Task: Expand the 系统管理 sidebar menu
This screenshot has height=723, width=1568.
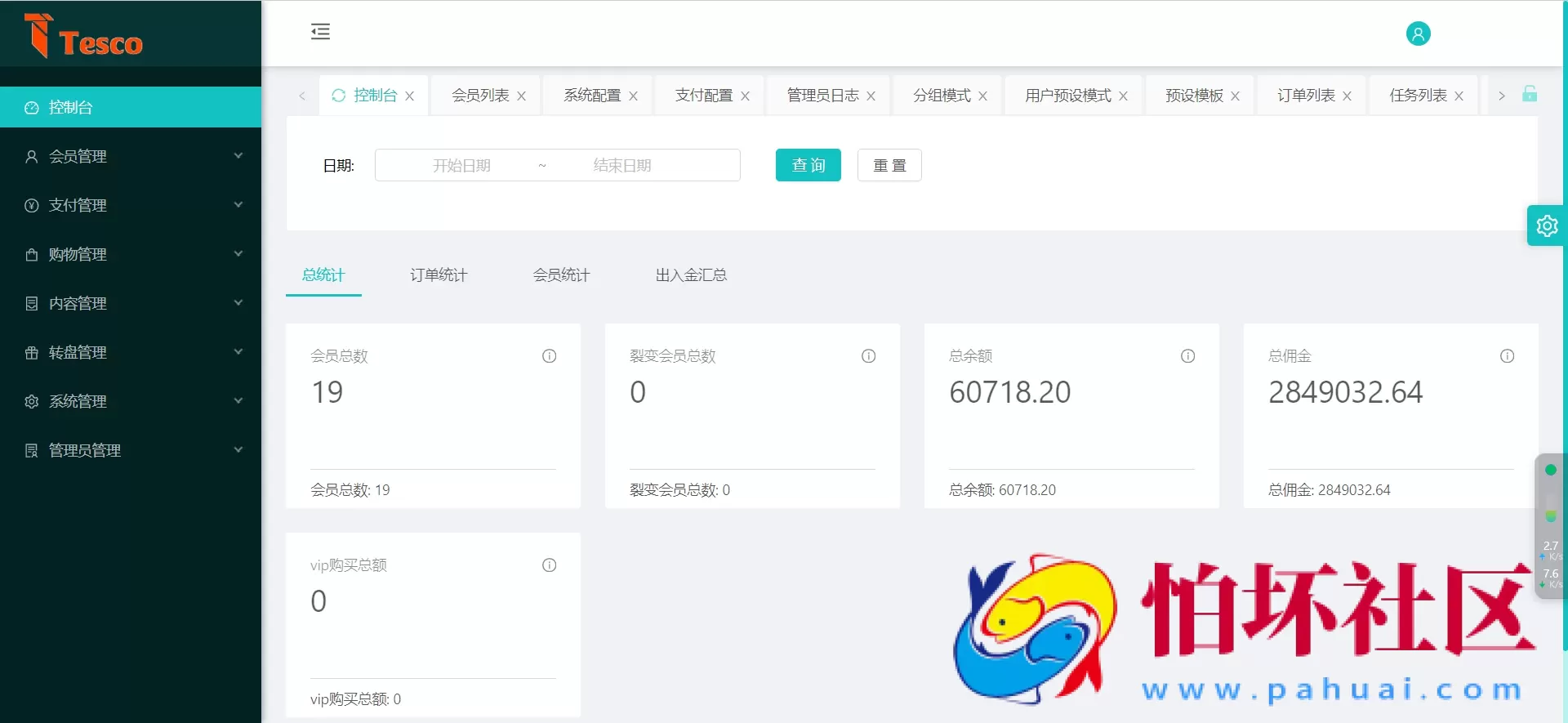Action: click(x=131, y=401)
